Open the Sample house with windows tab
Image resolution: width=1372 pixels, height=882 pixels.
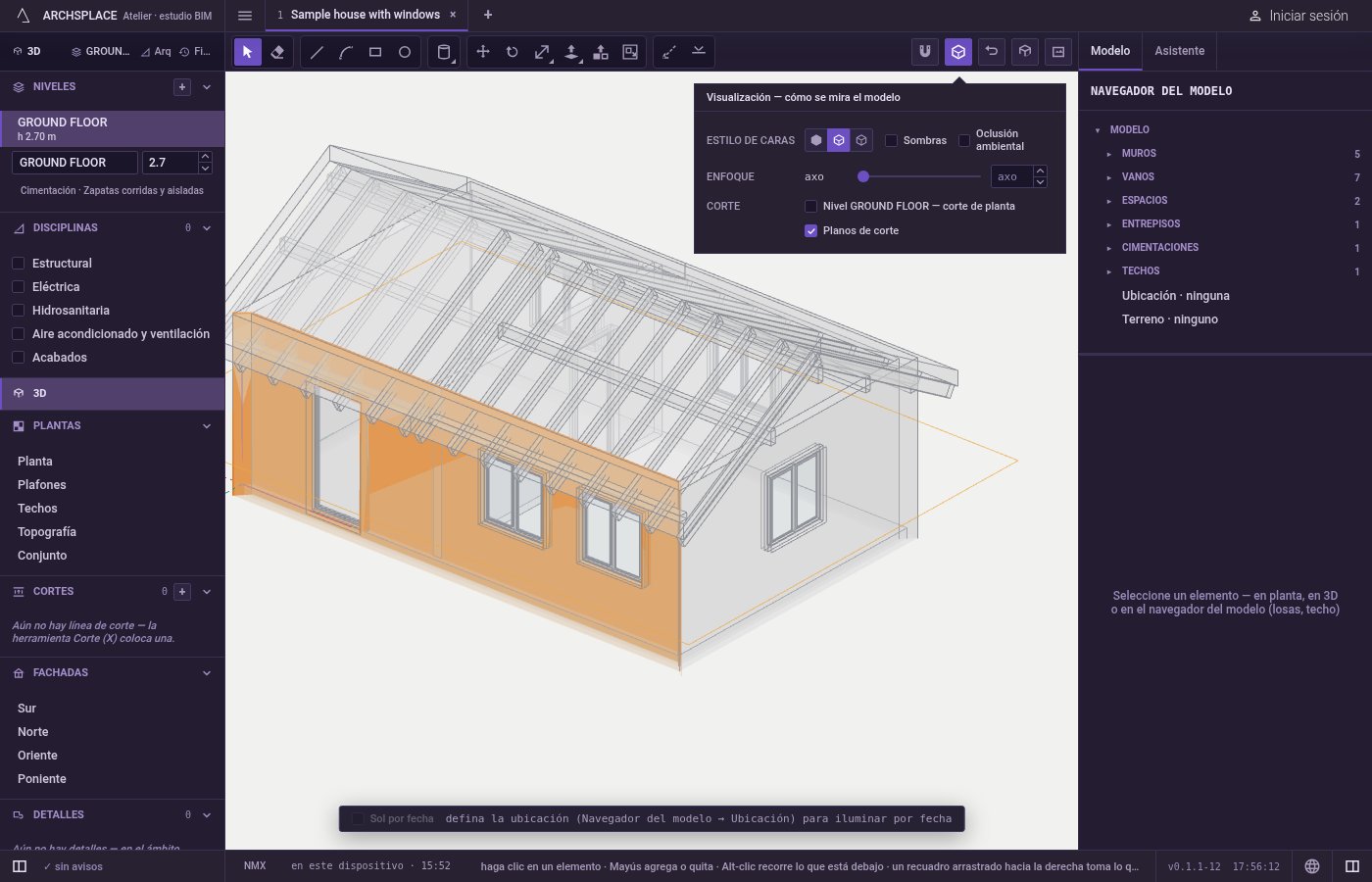365,15
